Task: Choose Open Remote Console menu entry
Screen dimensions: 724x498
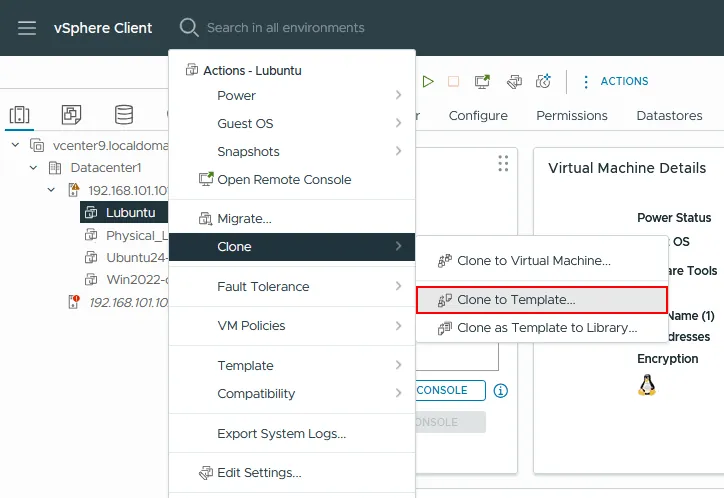Action: [292, 180]
